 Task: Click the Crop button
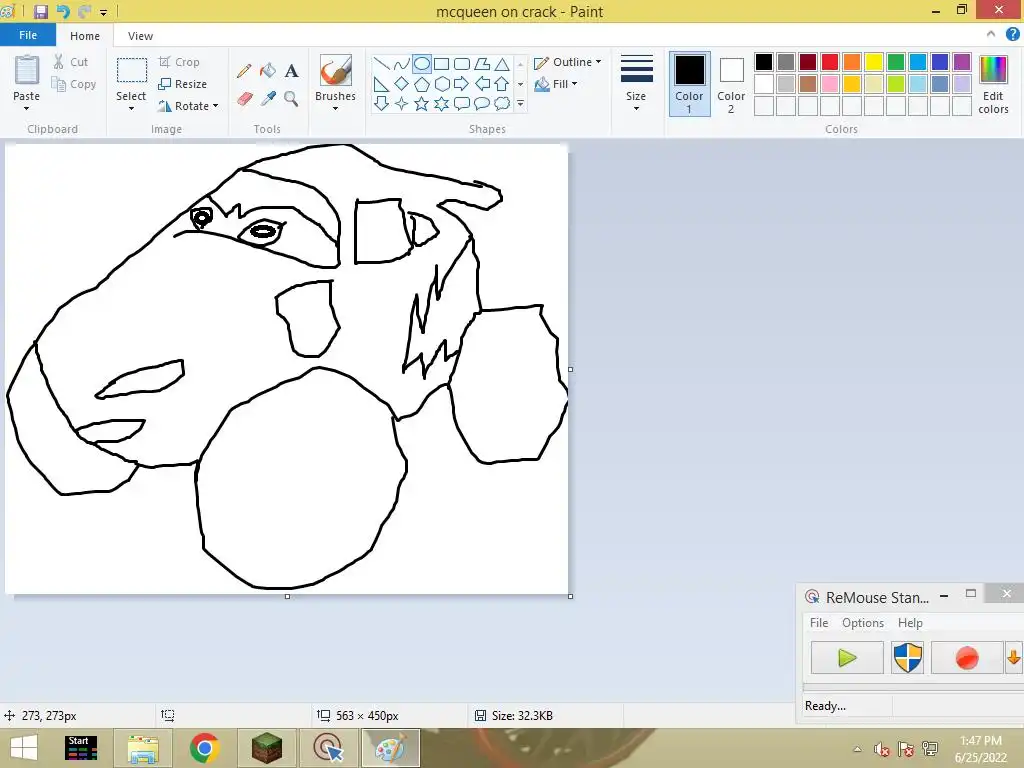click(x=179, y=62)
